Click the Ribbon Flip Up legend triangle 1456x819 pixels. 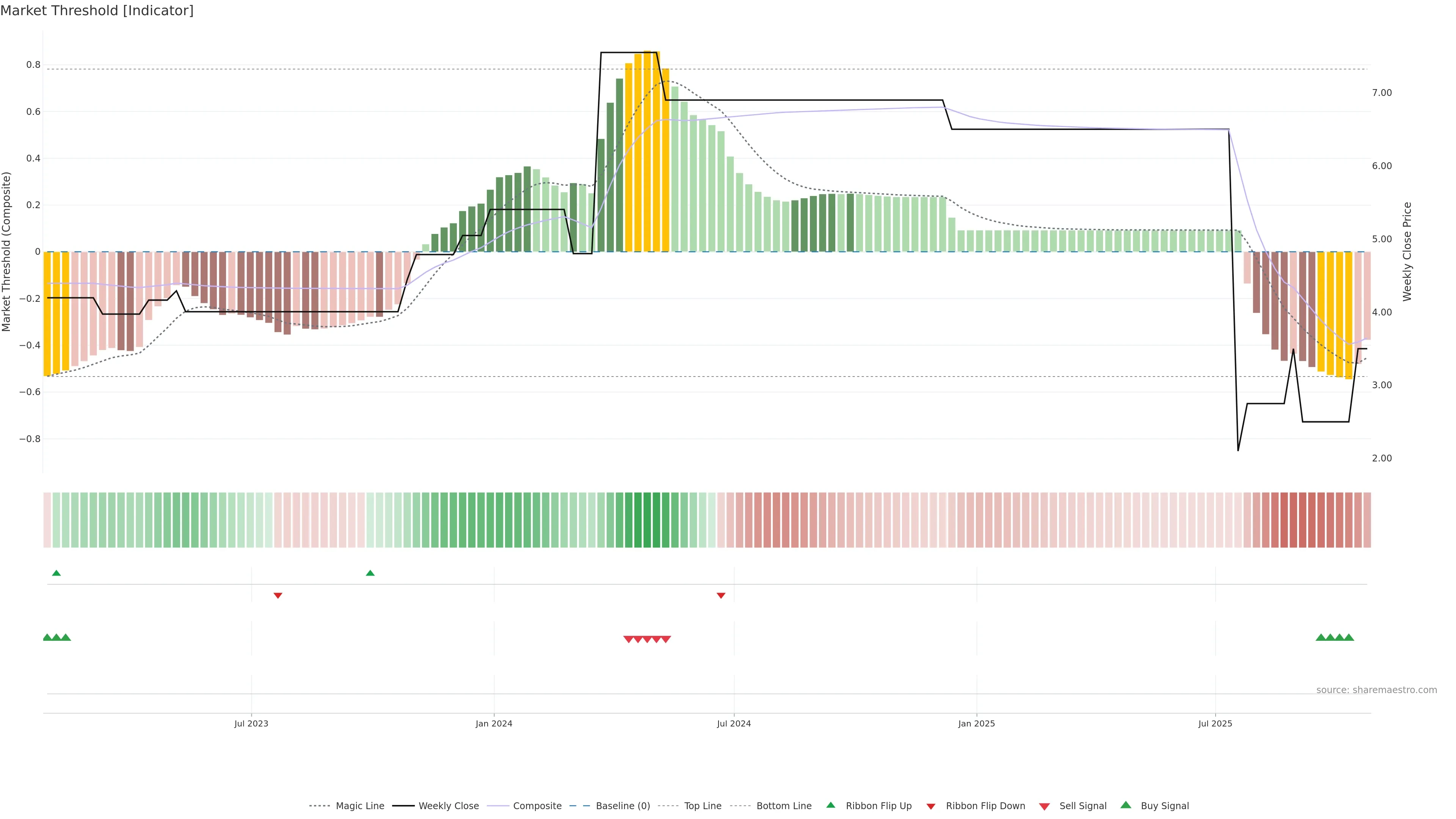[x=830, y=805]
